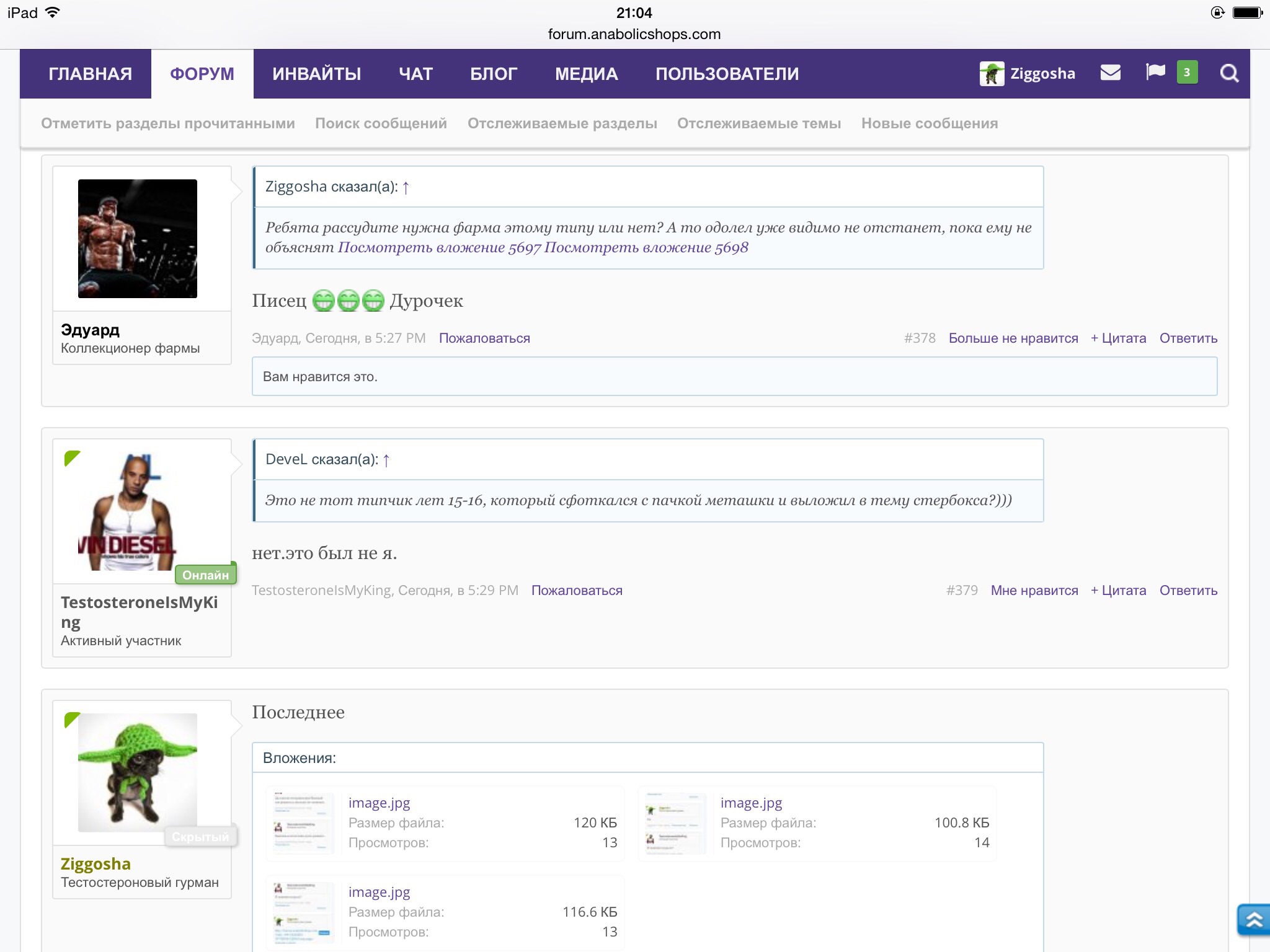Image resolution: width=1270 pixels, height=952 pixels.
Task: Open "Посмотреть вложение 5697" link in quote
Action: (439, 248)
